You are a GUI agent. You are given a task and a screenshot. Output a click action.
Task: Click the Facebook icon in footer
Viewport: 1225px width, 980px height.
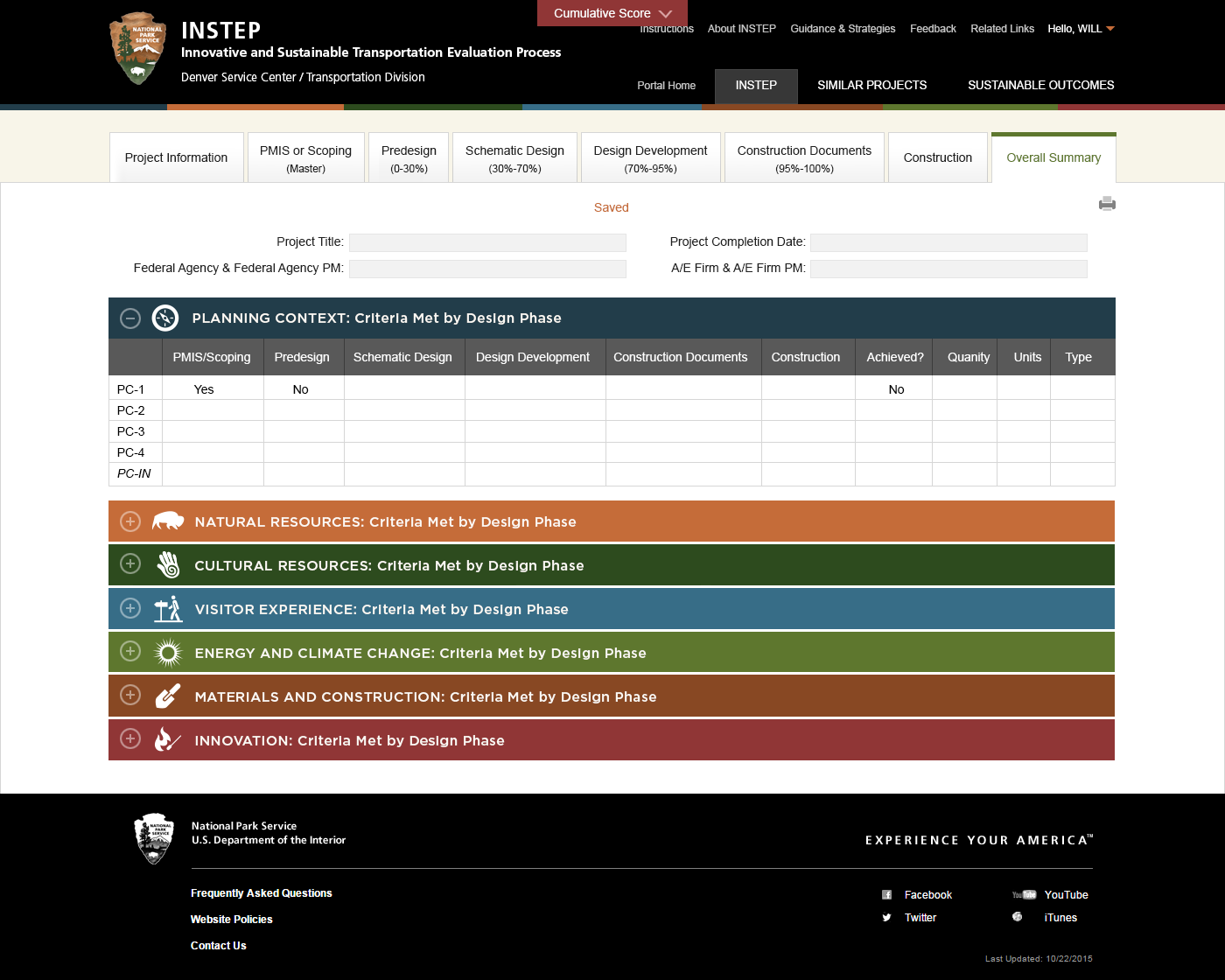(886, 895)
